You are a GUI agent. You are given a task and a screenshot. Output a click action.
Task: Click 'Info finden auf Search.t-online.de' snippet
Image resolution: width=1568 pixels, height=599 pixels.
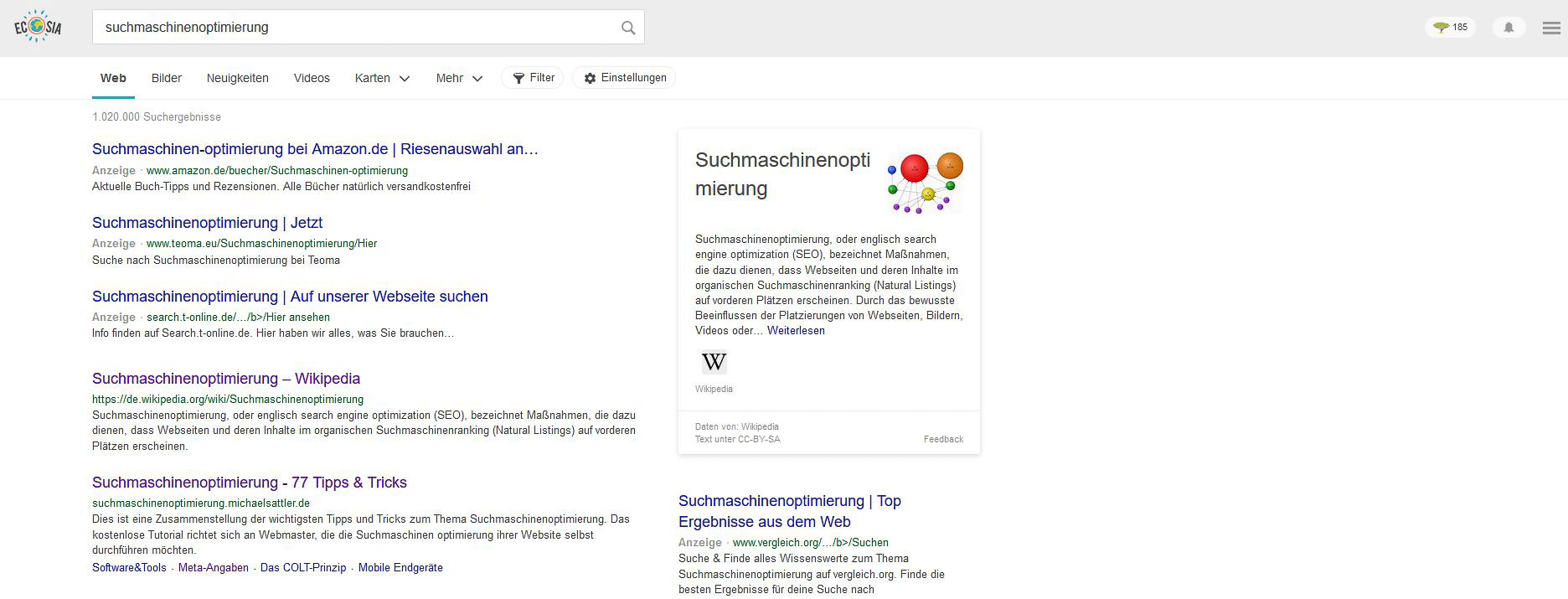(x=273, y=333)
